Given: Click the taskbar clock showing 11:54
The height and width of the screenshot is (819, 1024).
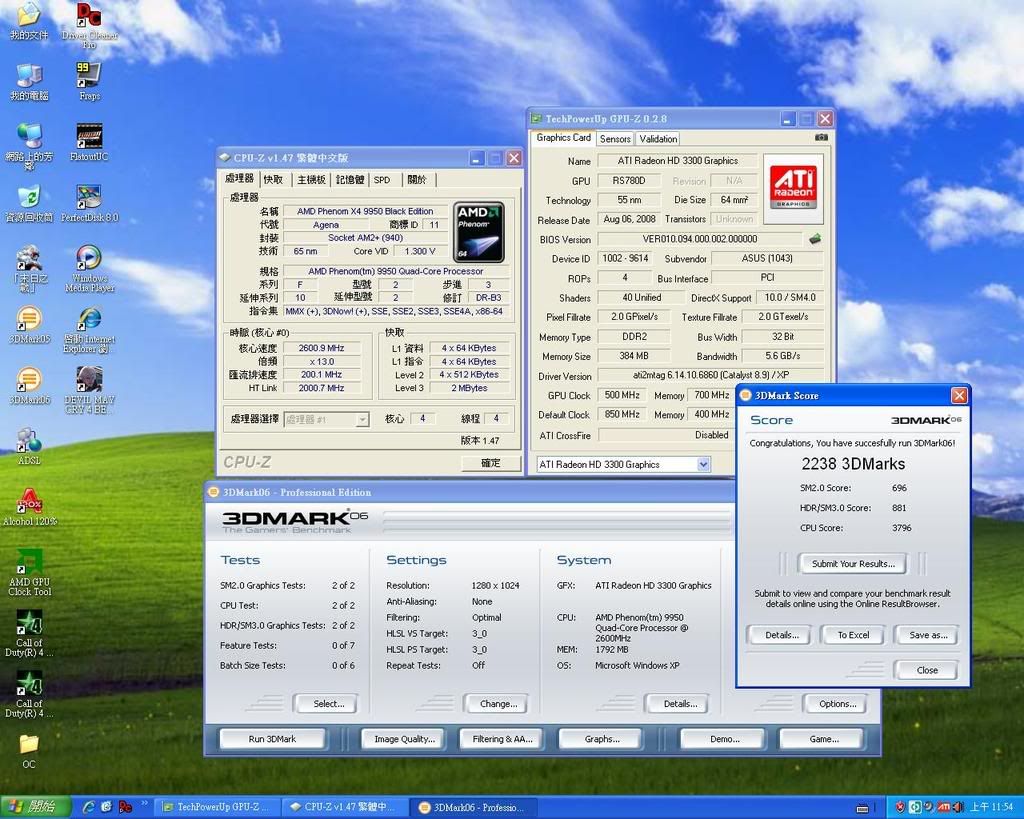Looking at the screenshot, I should click(991, 807).
